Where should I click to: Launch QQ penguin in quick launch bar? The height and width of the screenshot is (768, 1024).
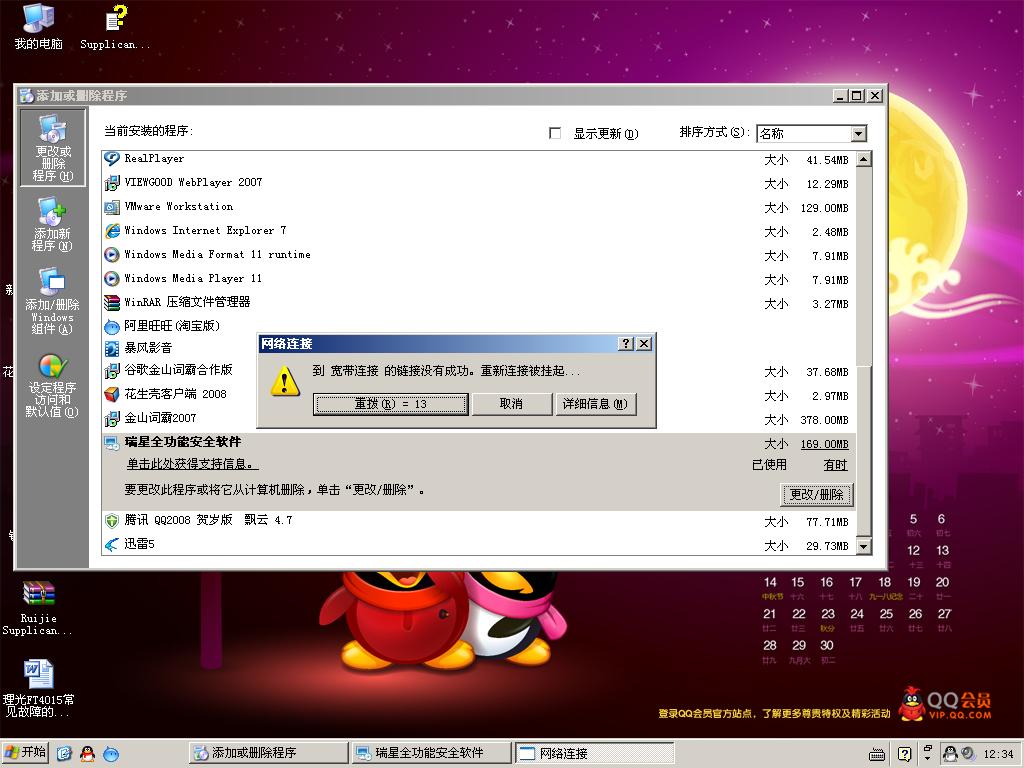88,754
